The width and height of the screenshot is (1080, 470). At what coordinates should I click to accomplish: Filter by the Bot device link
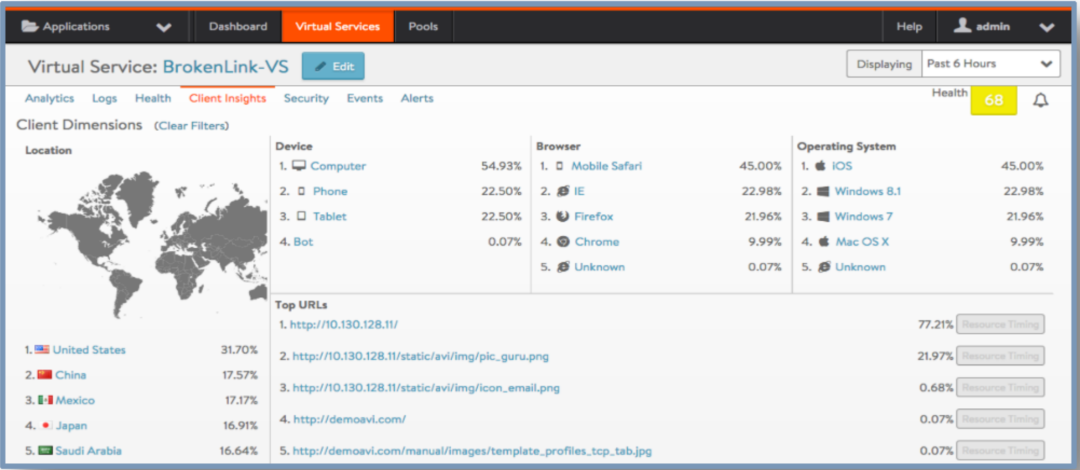tap(303, 242)
